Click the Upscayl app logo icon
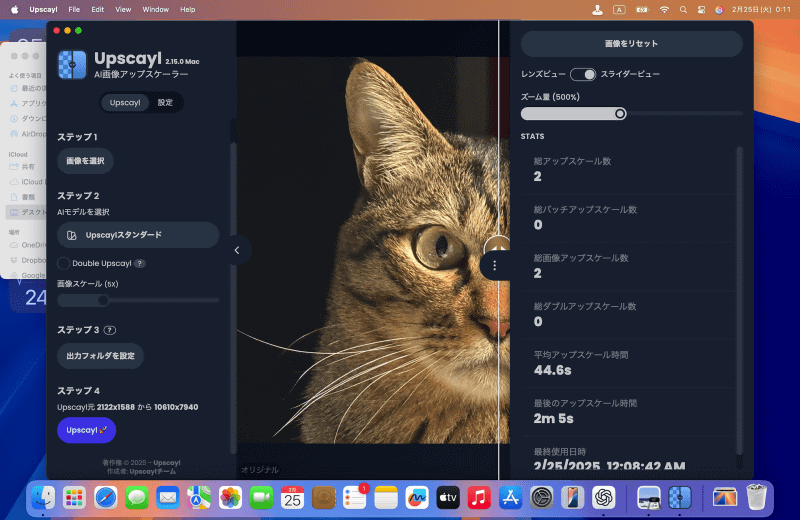This screenshot has height=520, width=800. pos(72,65)
